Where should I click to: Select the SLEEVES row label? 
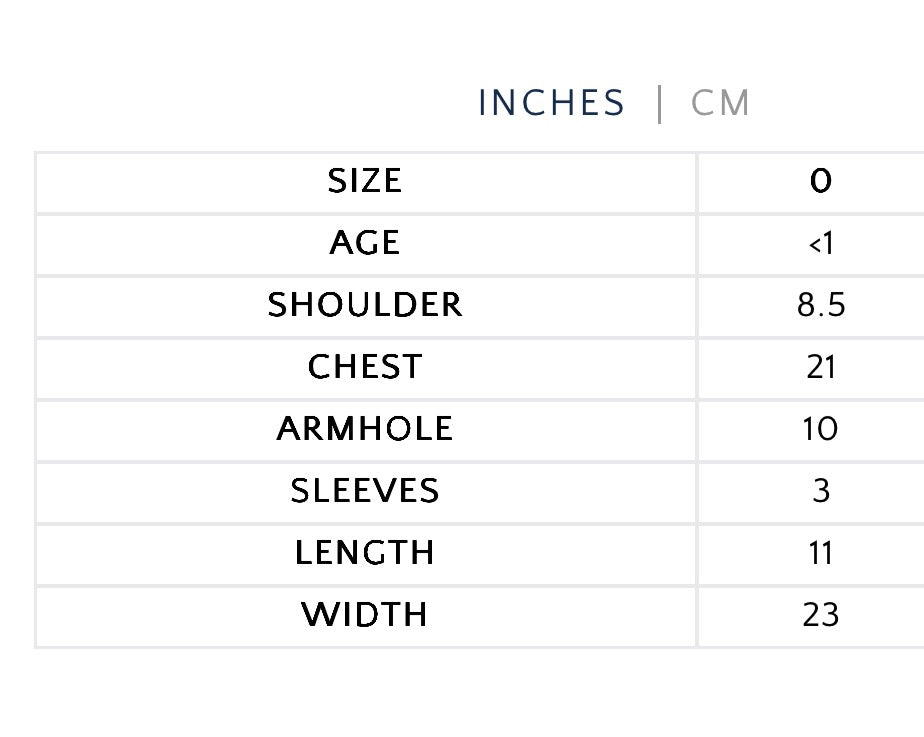coord(365,491)
